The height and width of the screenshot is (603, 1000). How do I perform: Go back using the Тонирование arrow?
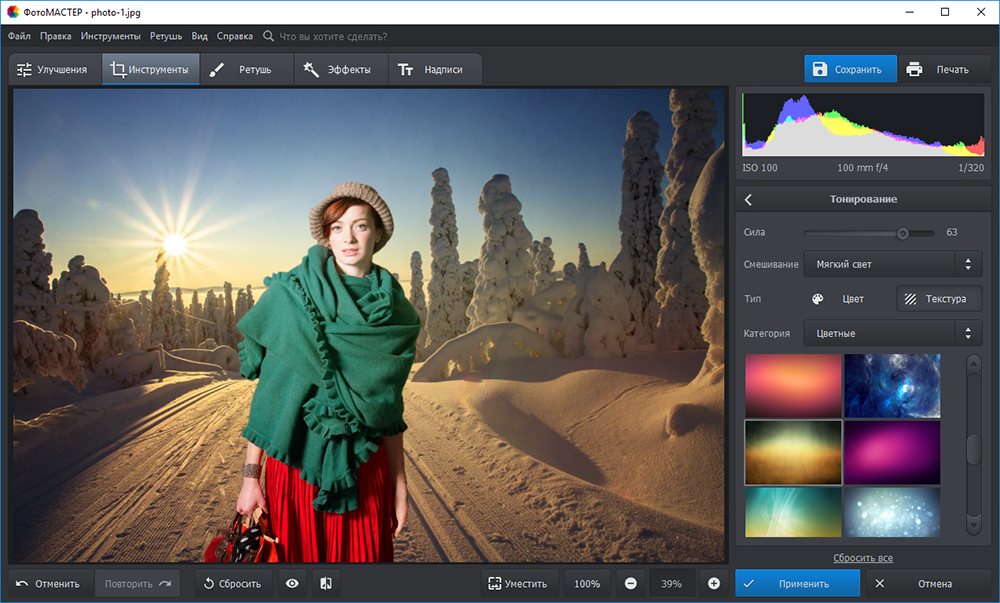pyautogui.click(x=748, y=199)
